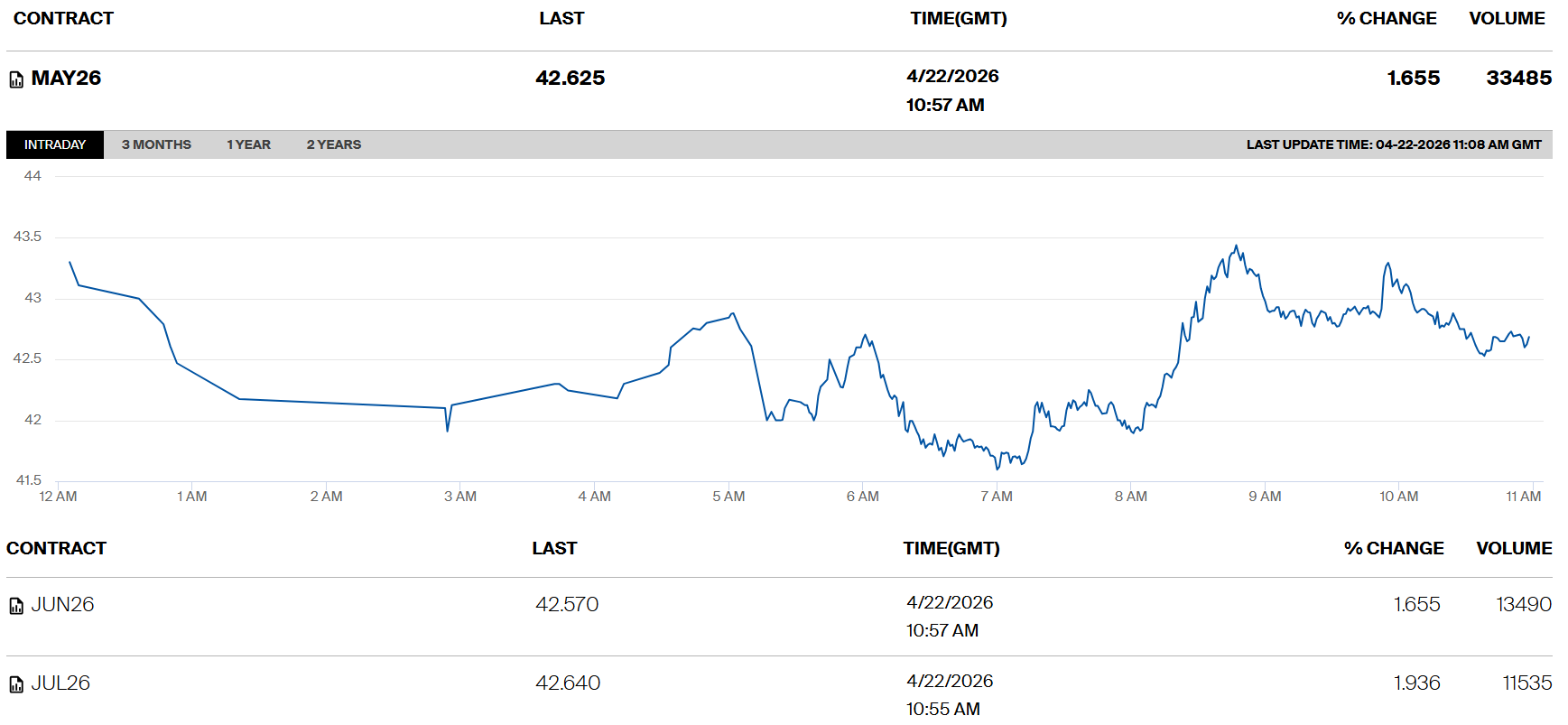Screen dimensions: 1568x725
Task: Click the top % Change column header
Action: coord(1386,19)
